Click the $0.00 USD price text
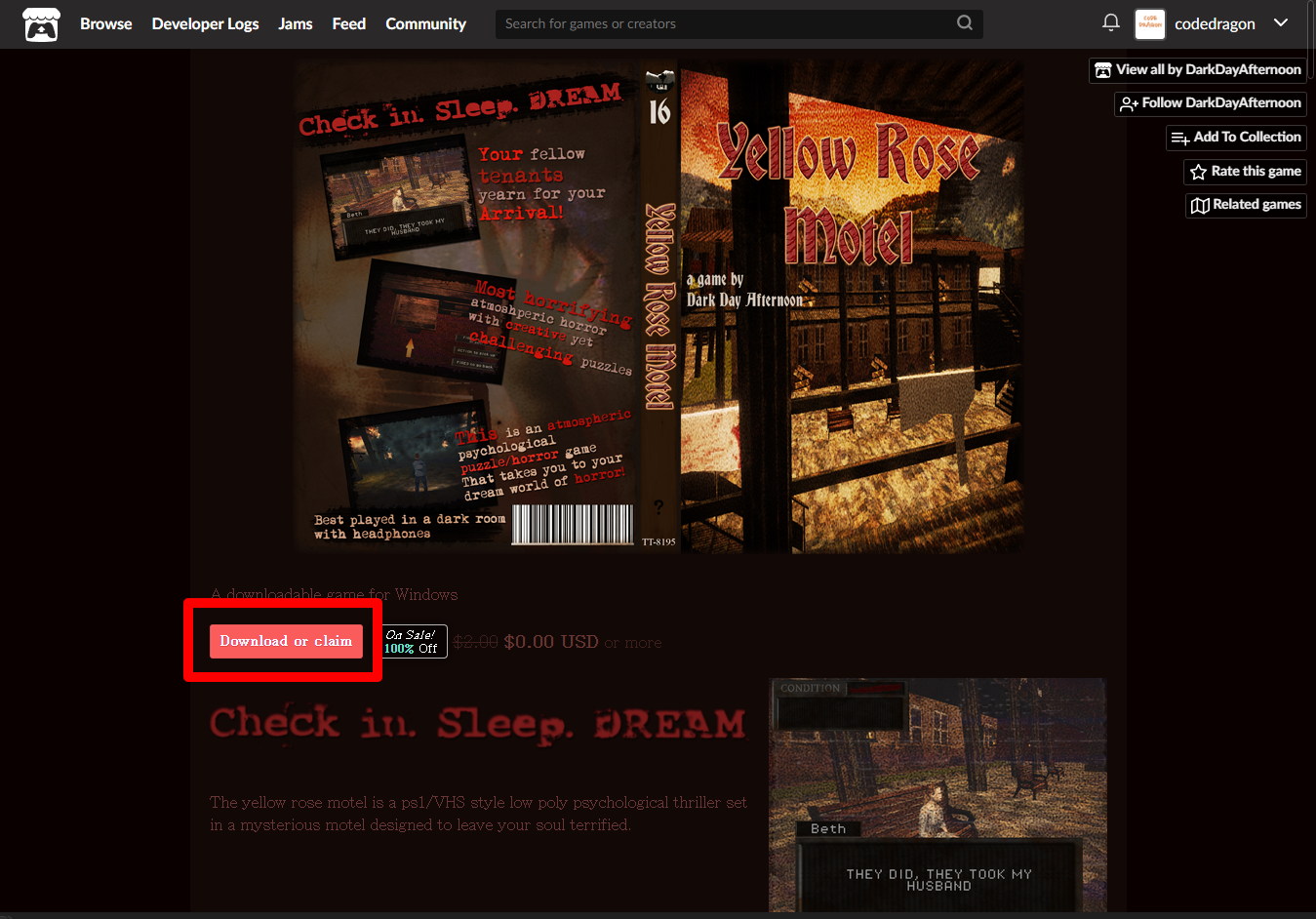Viewport: 1316px width, 919px height. click(x=551, y=642)
